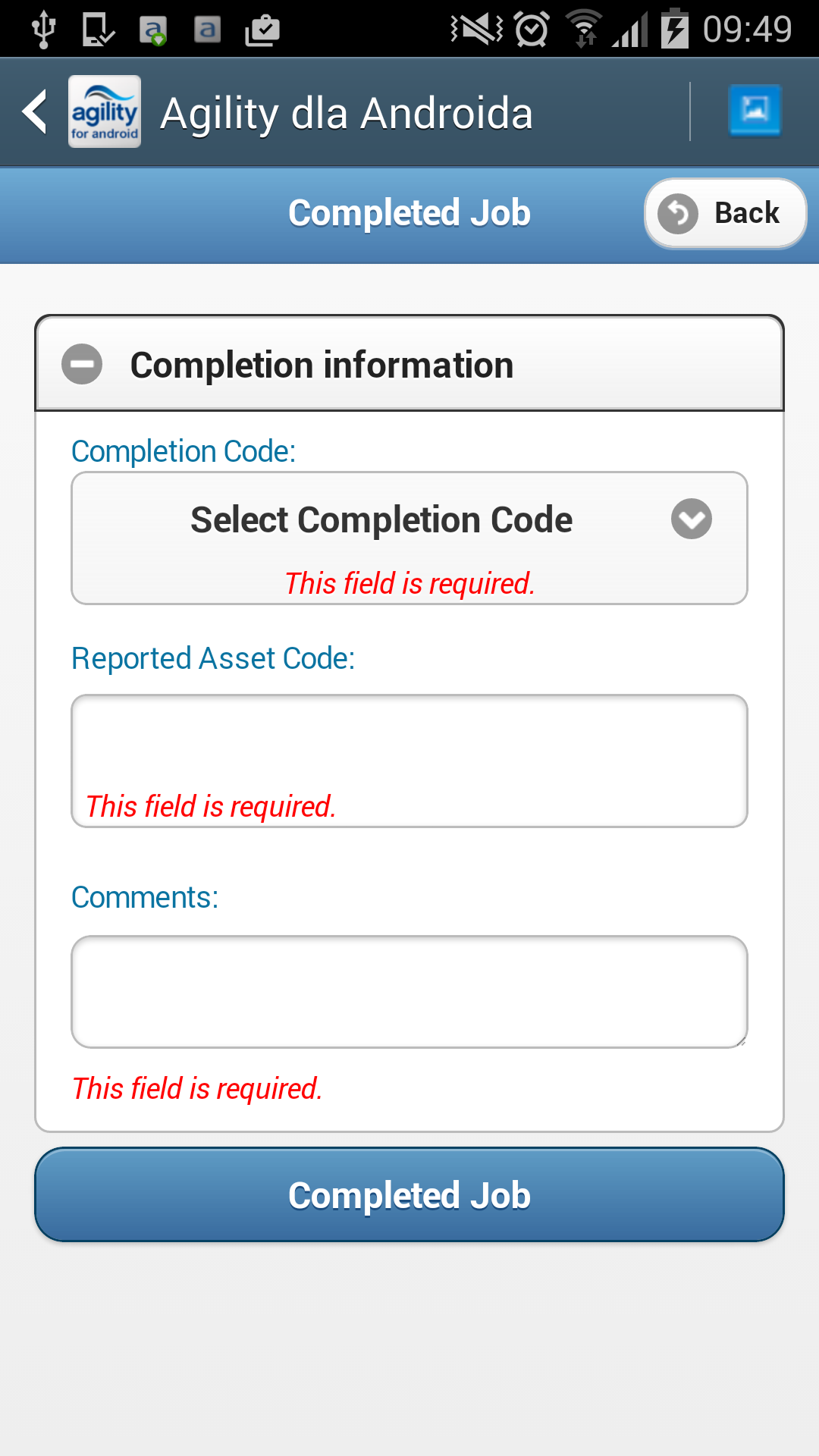
Task: Collapse section using the minus icon
Action: coord(82,364)
